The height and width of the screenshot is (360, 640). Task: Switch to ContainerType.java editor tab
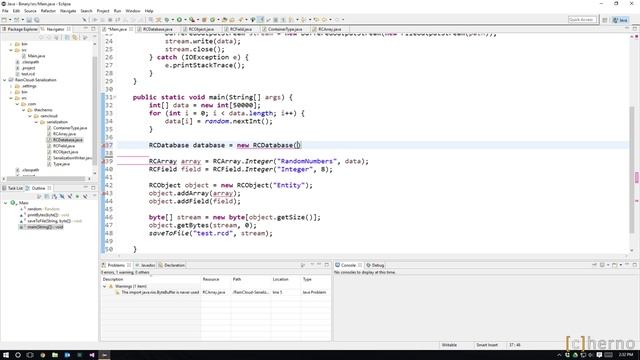coord(284,29)
